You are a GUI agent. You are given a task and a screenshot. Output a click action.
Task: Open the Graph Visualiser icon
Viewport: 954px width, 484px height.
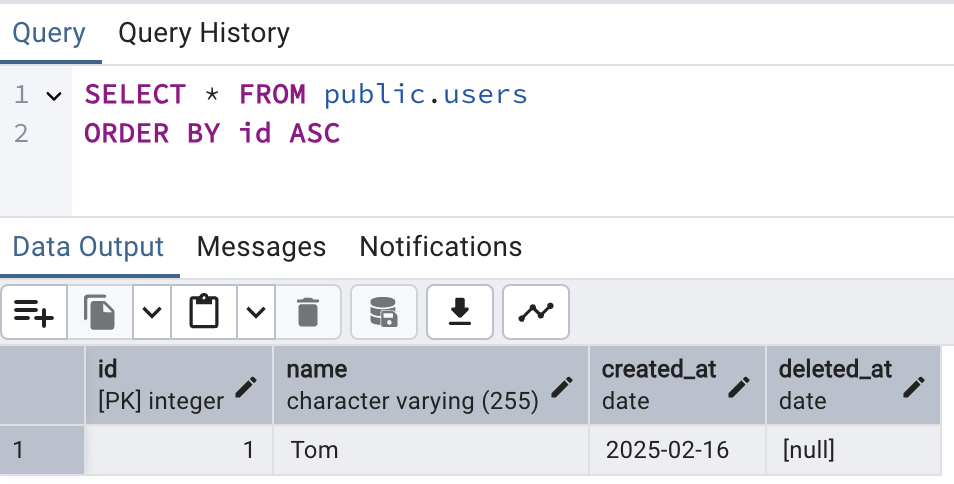(x=536, y=313)
